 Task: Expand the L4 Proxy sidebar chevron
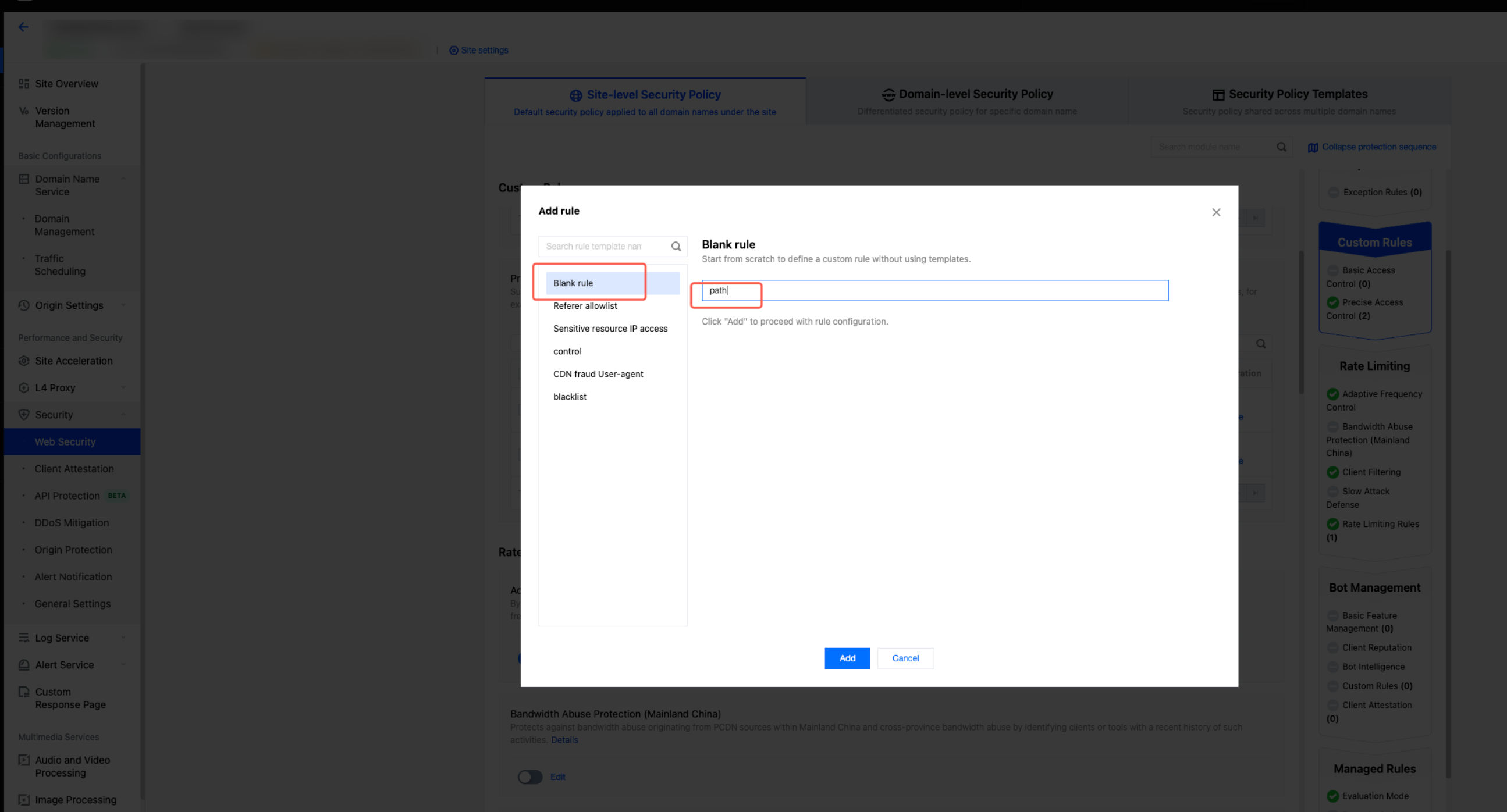coord(123,387)
